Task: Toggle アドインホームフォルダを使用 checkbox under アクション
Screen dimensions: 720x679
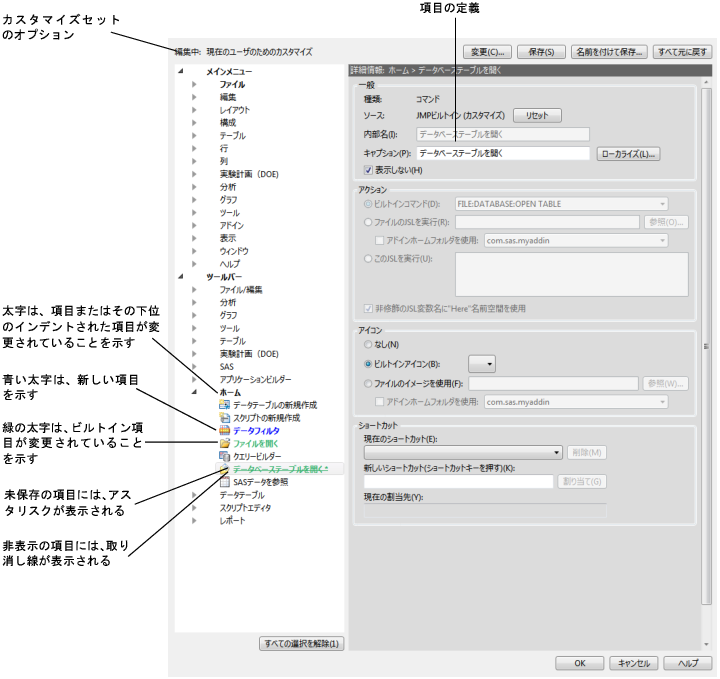Action: (380, 241)
